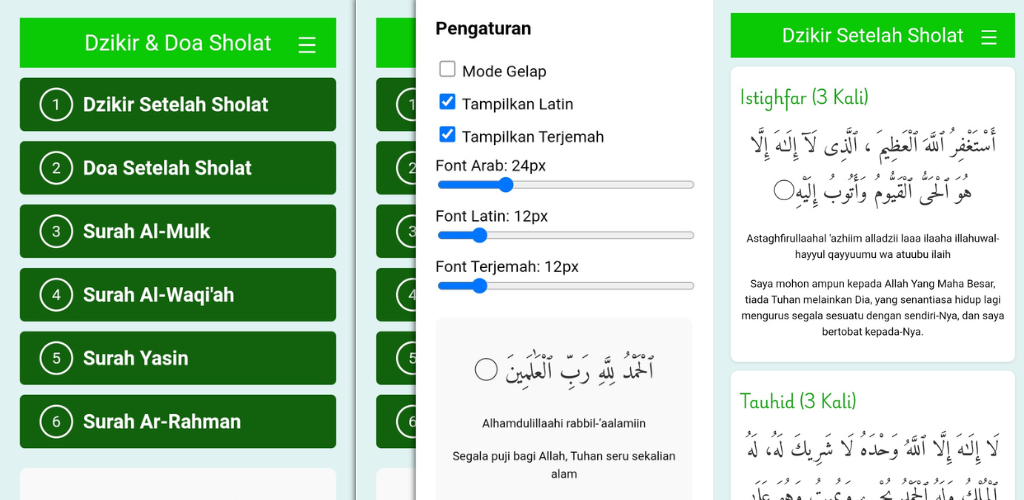Click the circled number 1 icon
This screenshot has height=500, width=1024.
coord(56,104)
